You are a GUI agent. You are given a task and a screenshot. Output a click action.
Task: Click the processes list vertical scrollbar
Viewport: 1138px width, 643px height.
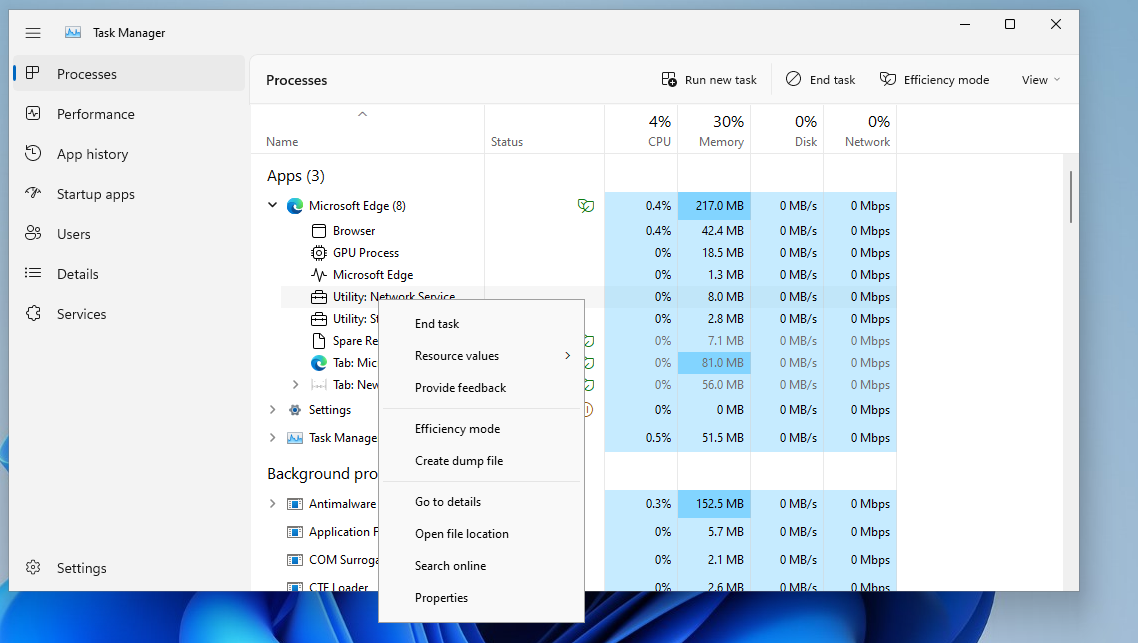1071,197
